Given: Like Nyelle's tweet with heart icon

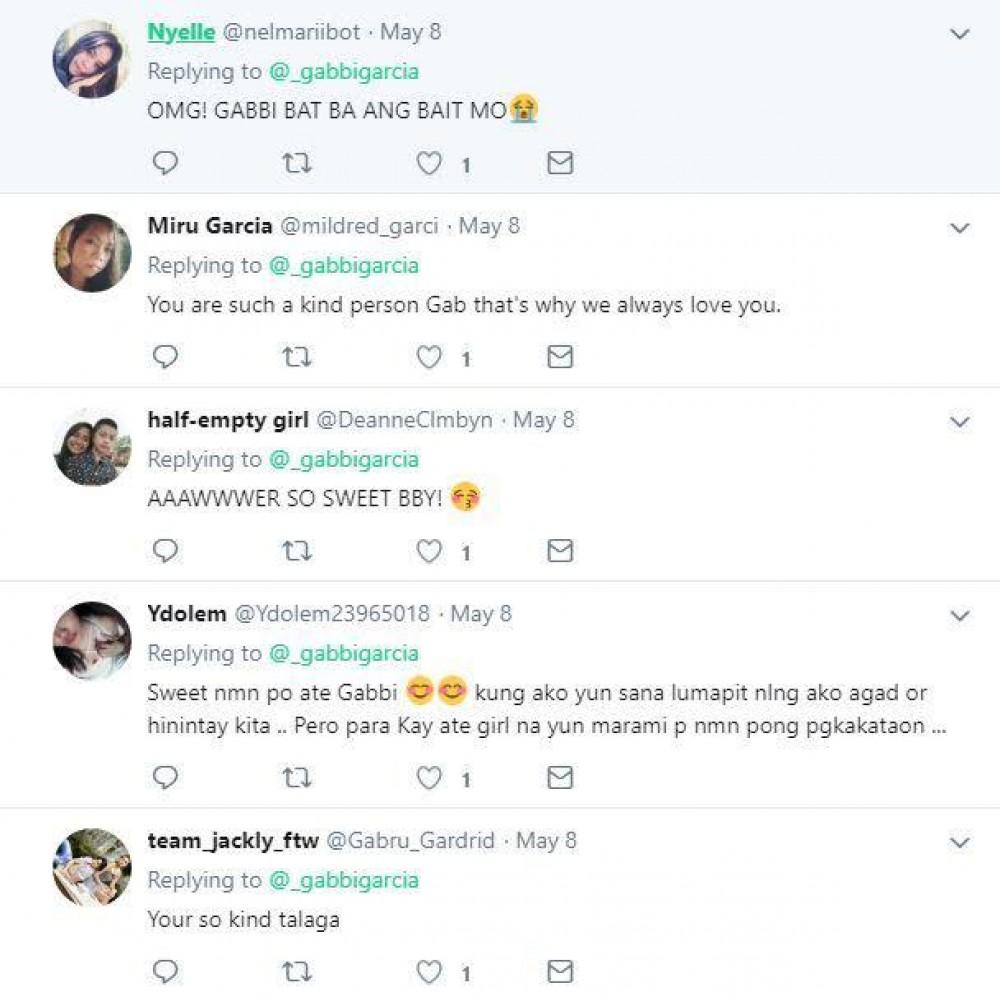Looking at the screenshot, I should pos(430,163).
